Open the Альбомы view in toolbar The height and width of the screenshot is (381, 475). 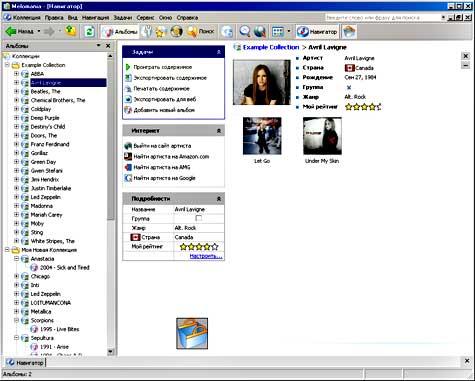coord(120,32)
